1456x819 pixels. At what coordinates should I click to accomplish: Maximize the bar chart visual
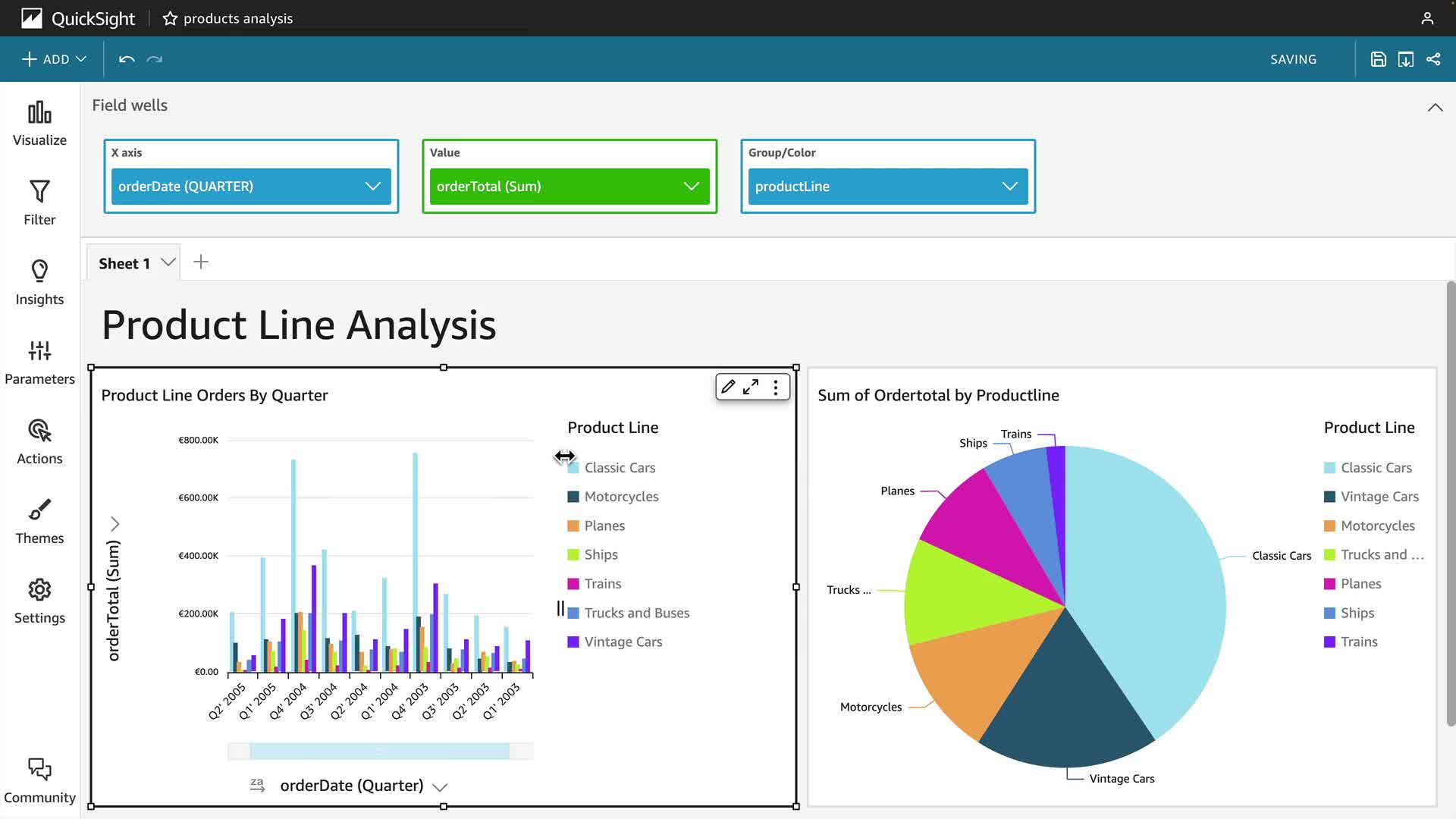751,388
